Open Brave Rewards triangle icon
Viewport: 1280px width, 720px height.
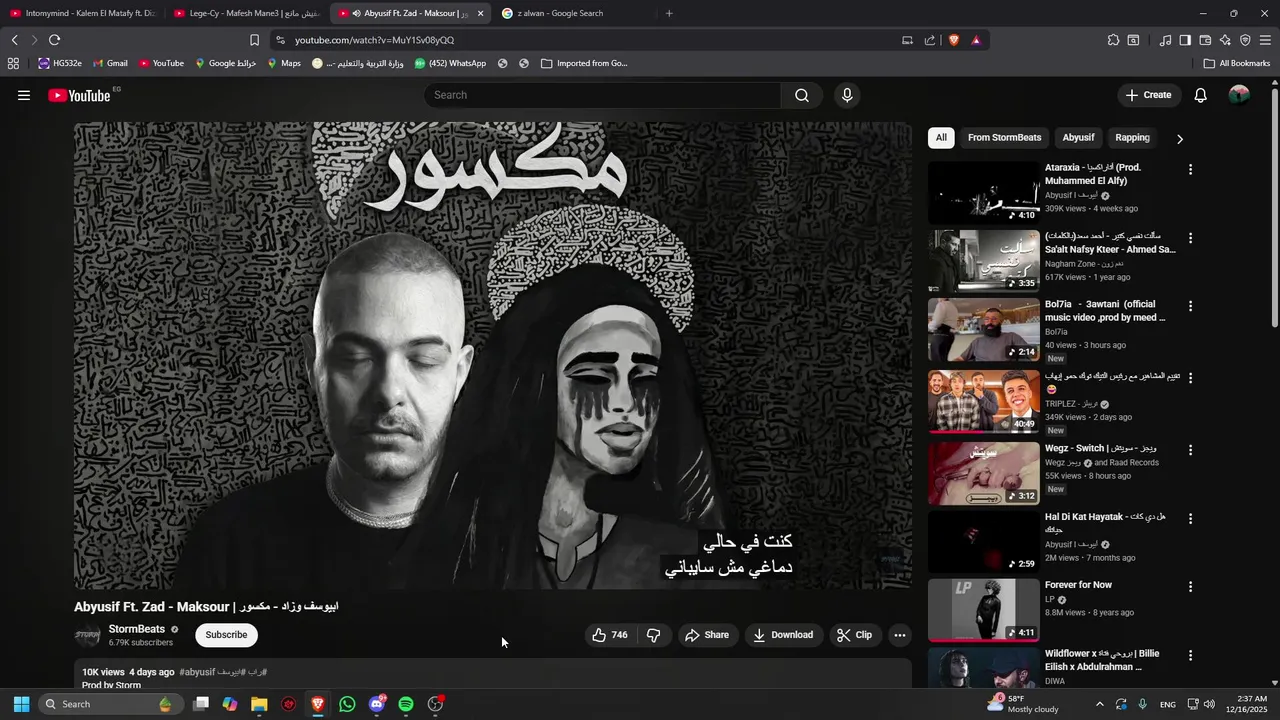[976, 40]
